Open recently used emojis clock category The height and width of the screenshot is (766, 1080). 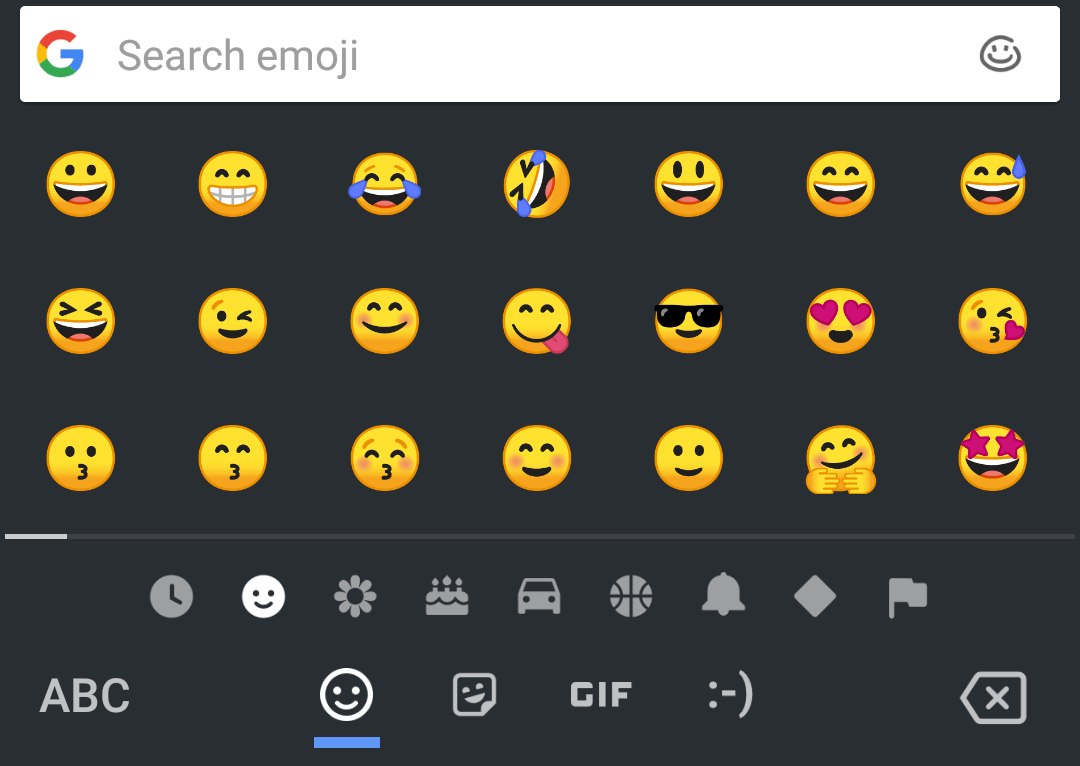click(x=171, y=597)
